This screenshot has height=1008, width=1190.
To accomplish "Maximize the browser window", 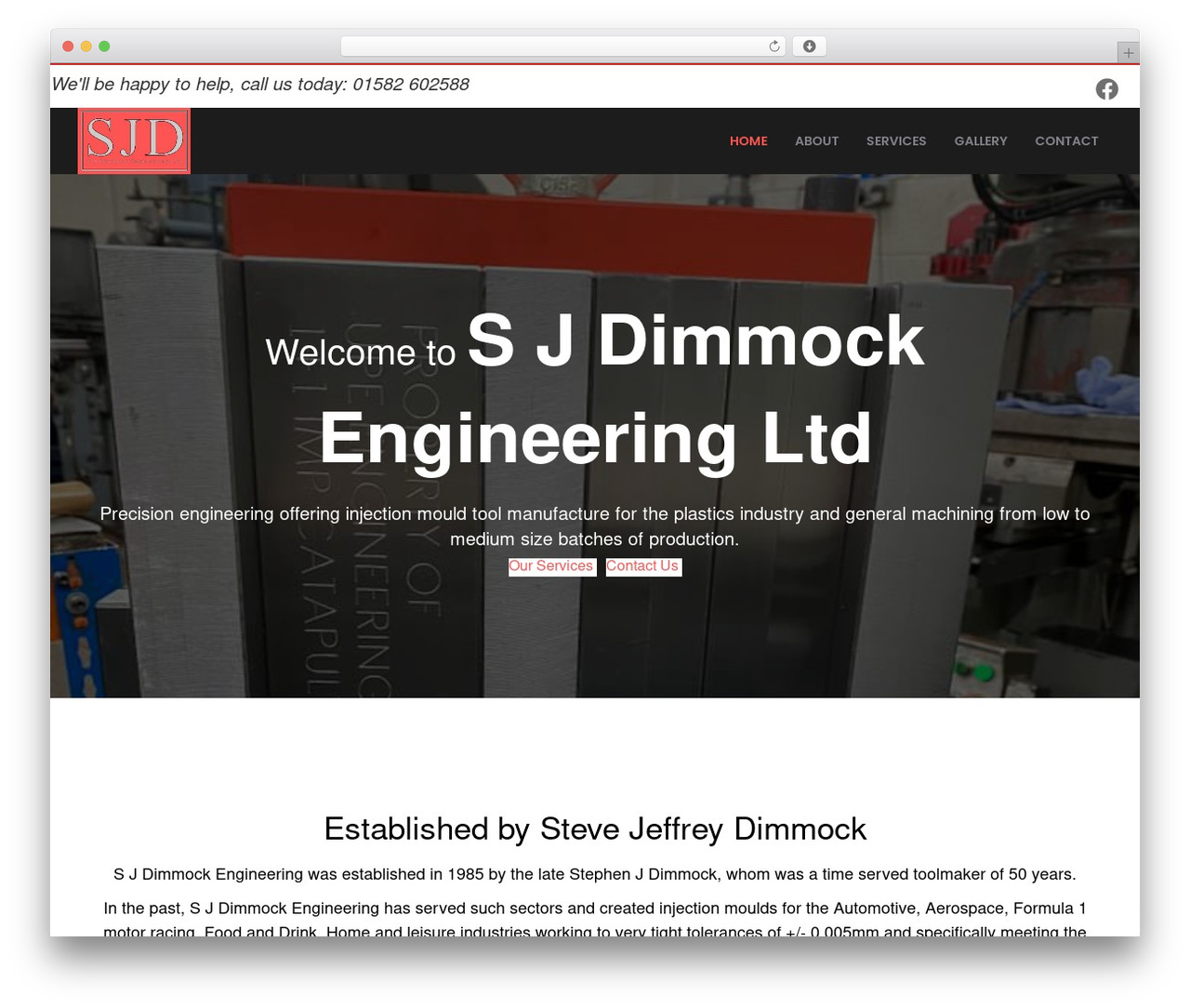I will (x=104, y=46).
